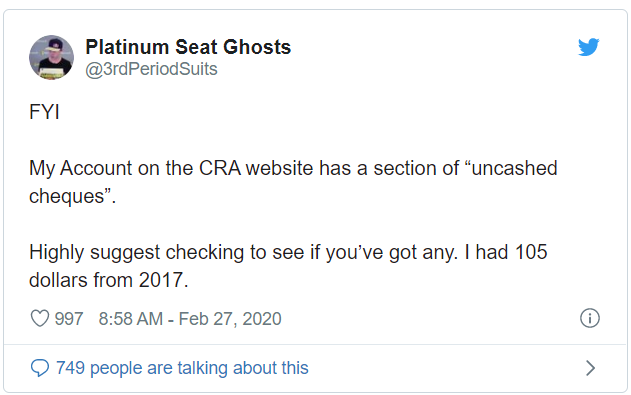The image size is (631, 395).
Task: Click the number 105 in the tweet
Action: (x=531, y=252)
